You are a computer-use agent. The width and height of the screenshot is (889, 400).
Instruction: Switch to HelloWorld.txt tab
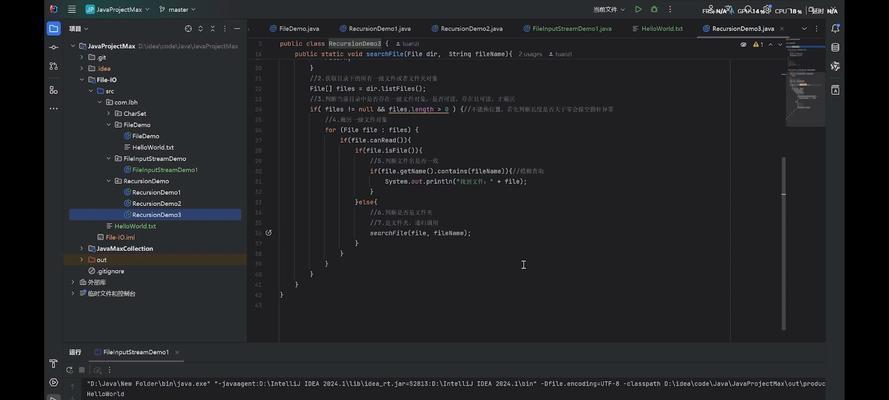[658, 28]
